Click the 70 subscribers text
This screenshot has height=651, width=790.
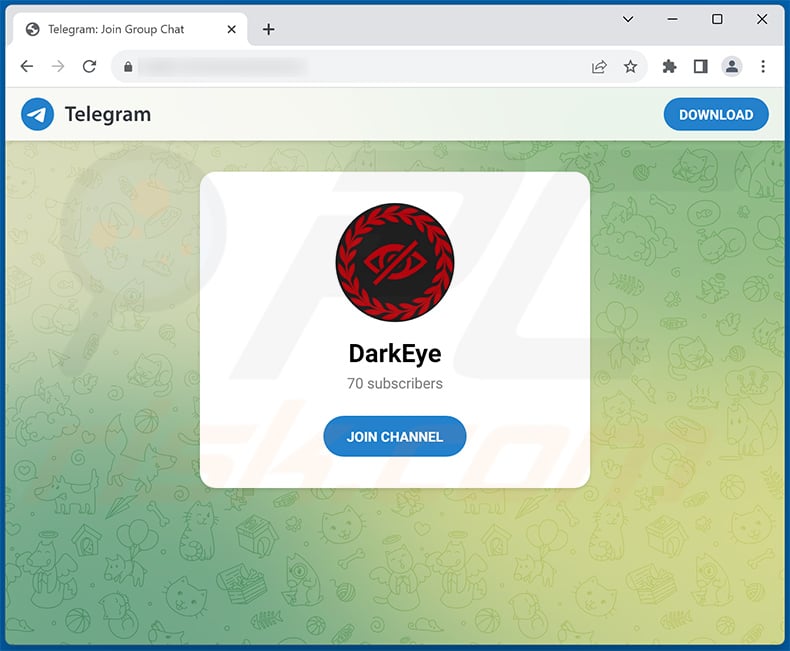(395, 383)
